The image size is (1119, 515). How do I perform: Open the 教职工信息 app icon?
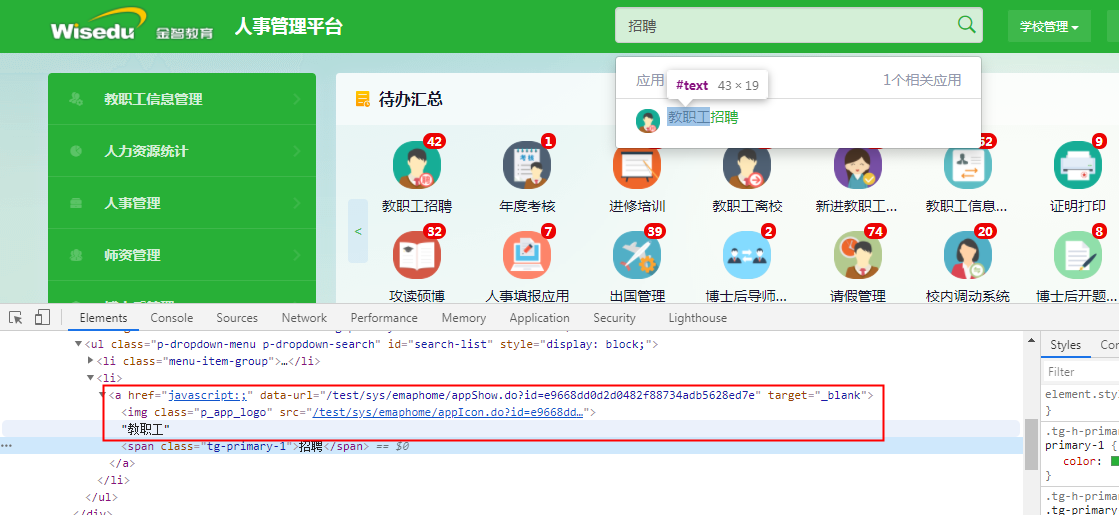(x=967, y=165)
